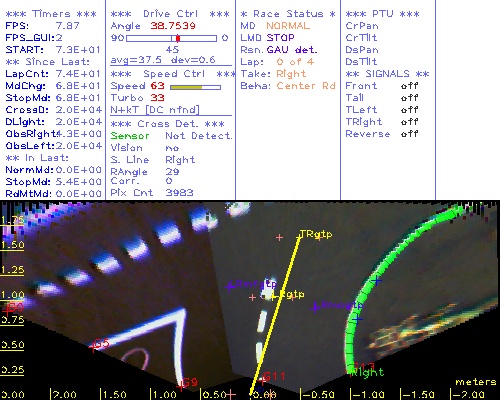Select the green Right lane label

(x=368, y=372)
